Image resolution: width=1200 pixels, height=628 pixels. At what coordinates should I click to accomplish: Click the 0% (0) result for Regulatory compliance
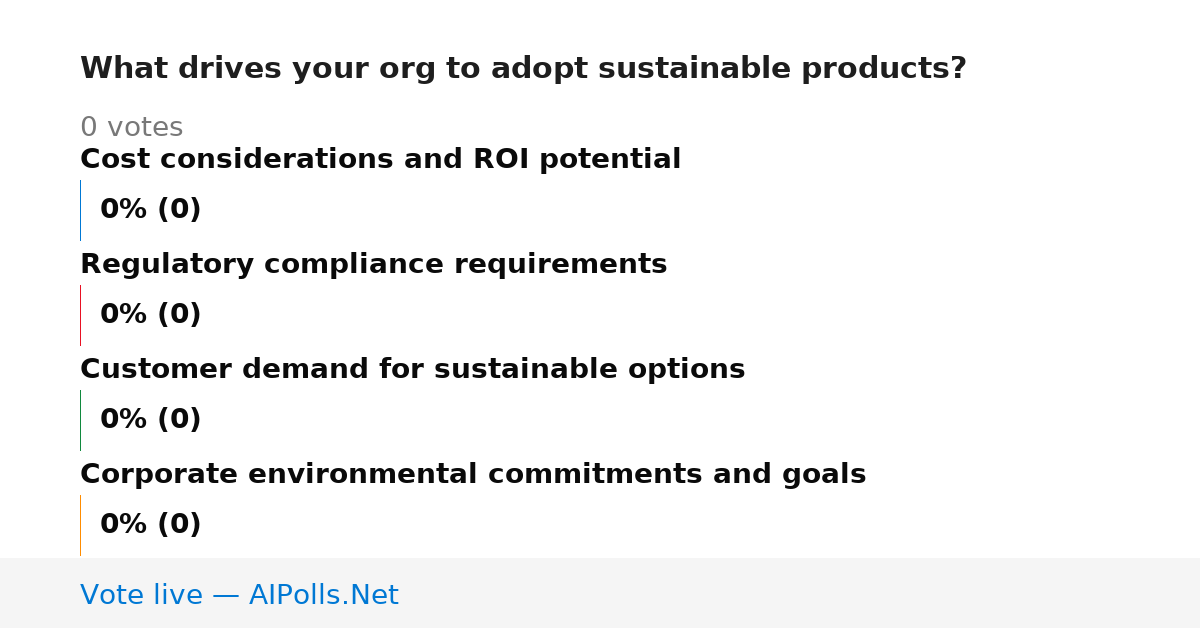click(x=150, y=315)
